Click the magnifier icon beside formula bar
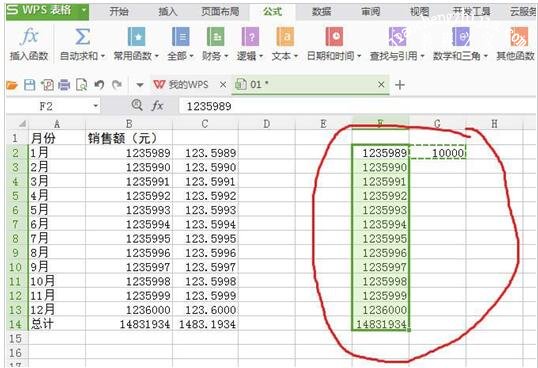538x368 pixels. tap(137, 105)
